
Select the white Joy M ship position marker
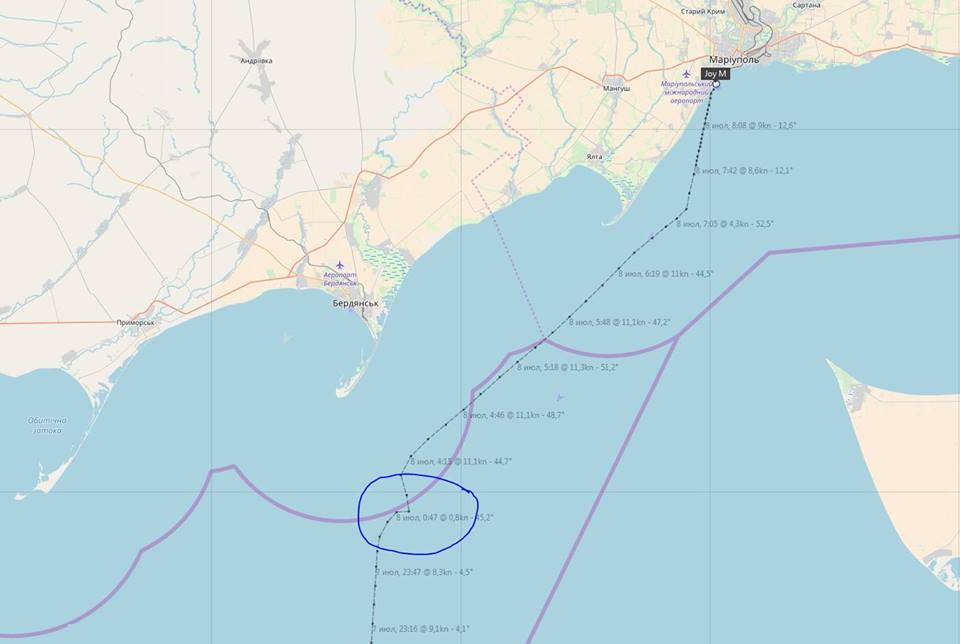(x=716, y=84)
